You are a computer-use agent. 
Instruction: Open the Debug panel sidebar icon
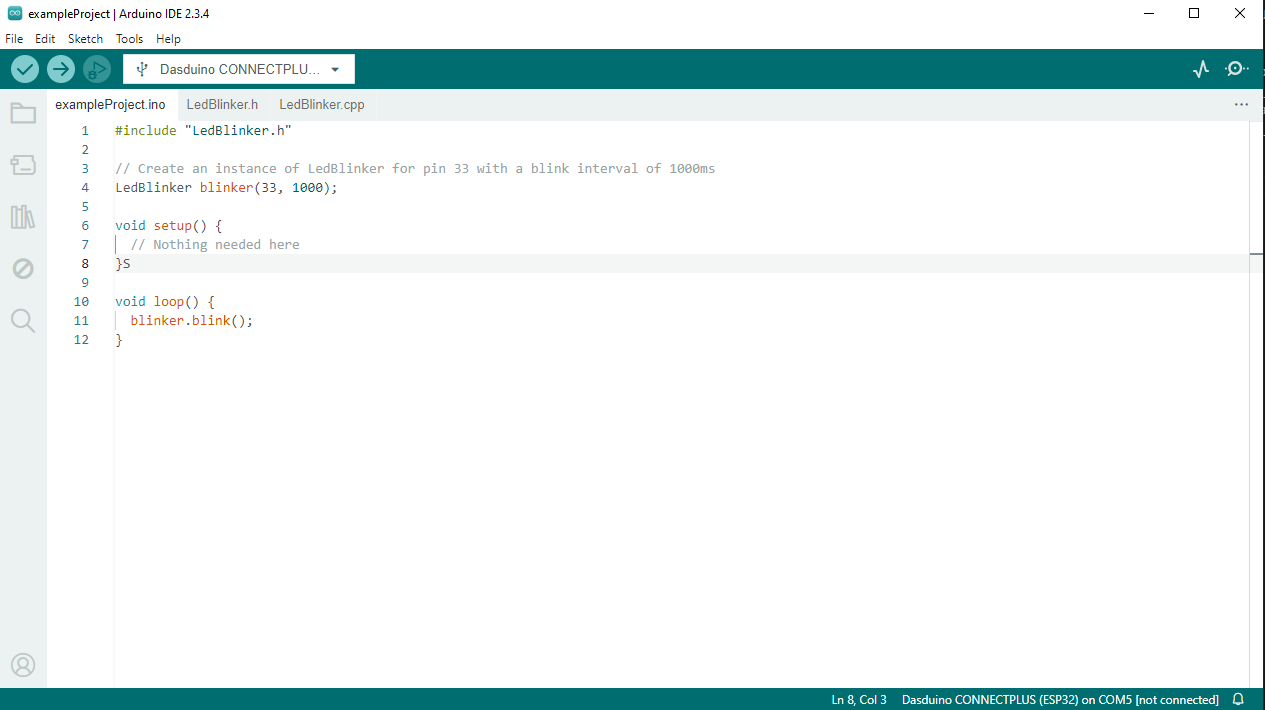pyautogui.click(x=23, y=269)
